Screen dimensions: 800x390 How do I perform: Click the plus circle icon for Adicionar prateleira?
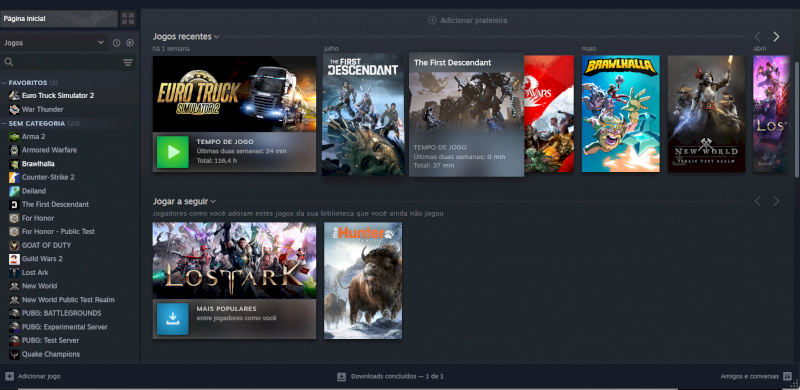[x=432, y=20]
